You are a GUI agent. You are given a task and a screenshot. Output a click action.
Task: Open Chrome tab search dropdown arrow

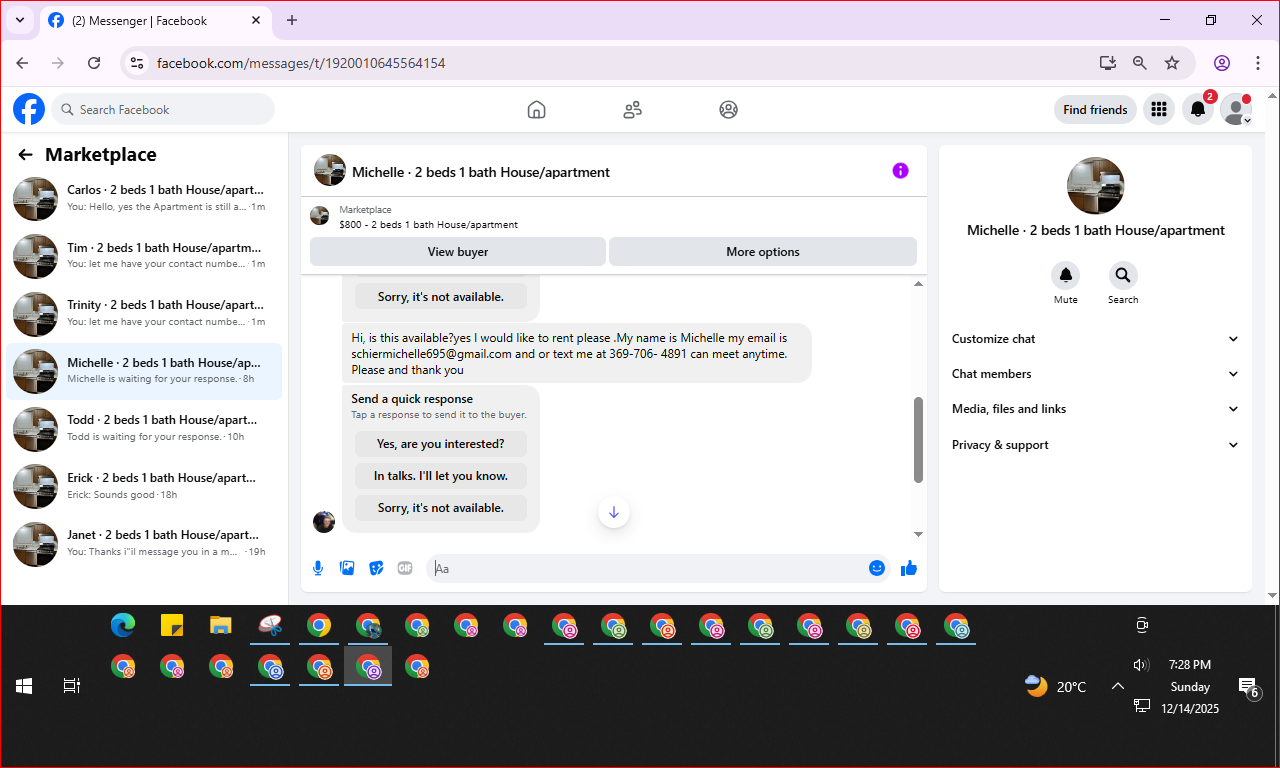(x=19, y=20)
